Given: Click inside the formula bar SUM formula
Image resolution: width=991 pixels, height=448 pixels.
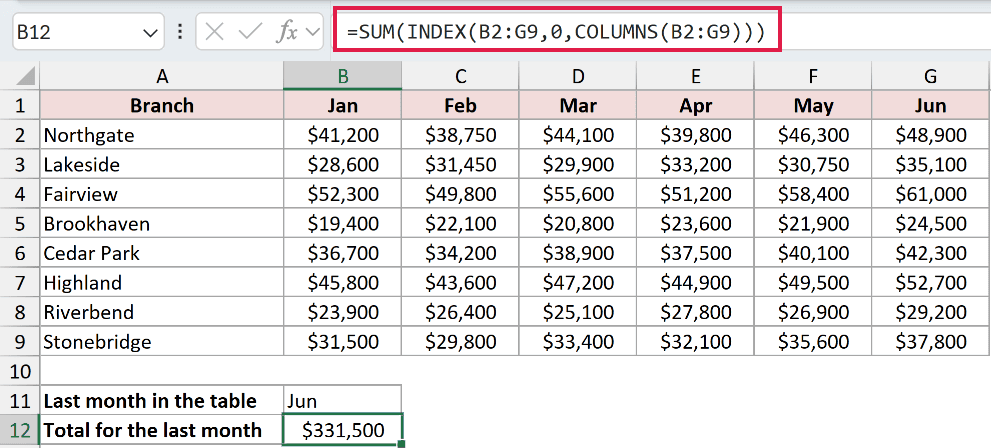Looking at the screenshot, I should (556, 32).
